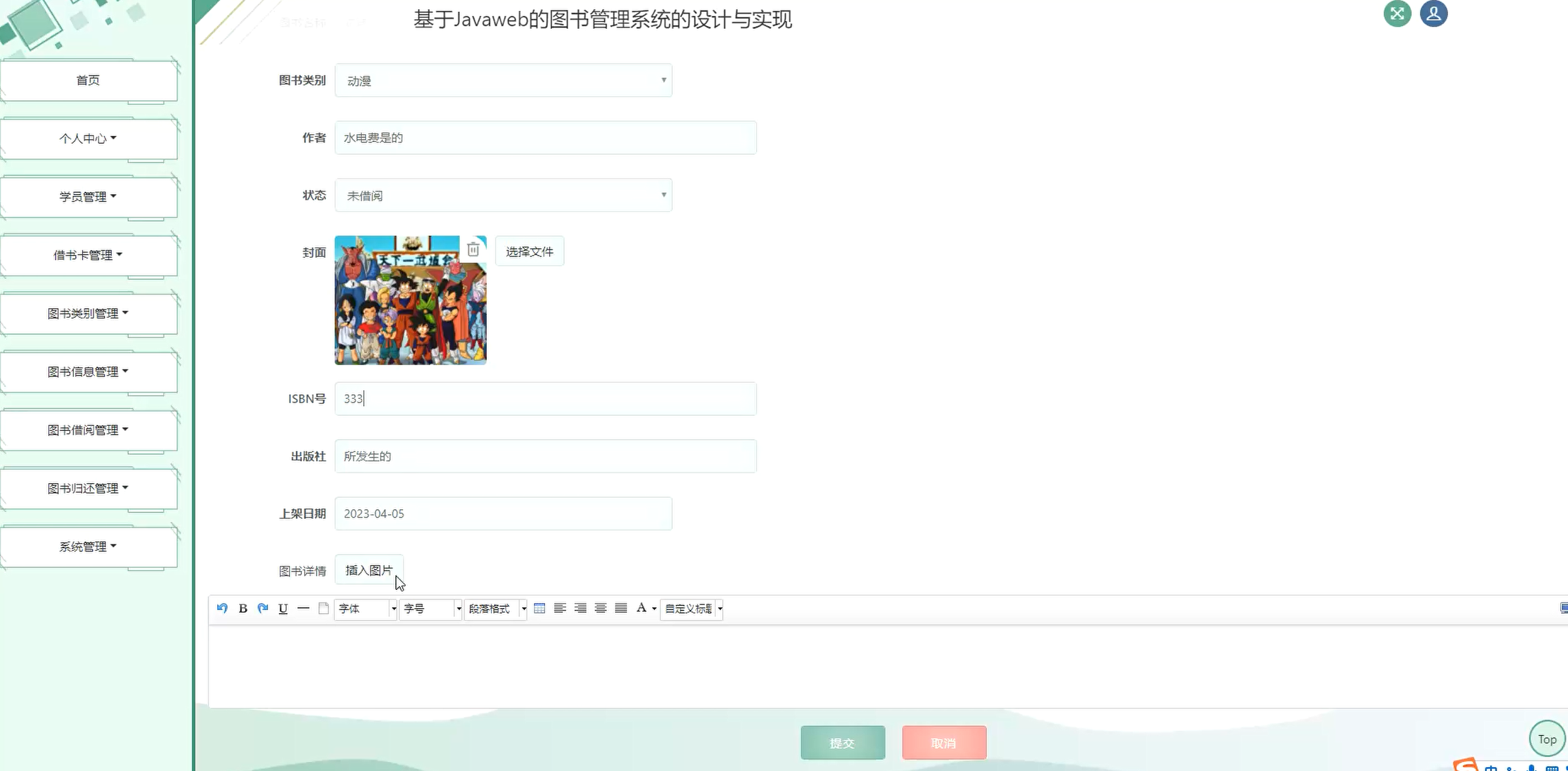This screenshot has width=1568, height=771.
Task: Click the green fullscreen icon at the top
Action: tap(1397, 14)
